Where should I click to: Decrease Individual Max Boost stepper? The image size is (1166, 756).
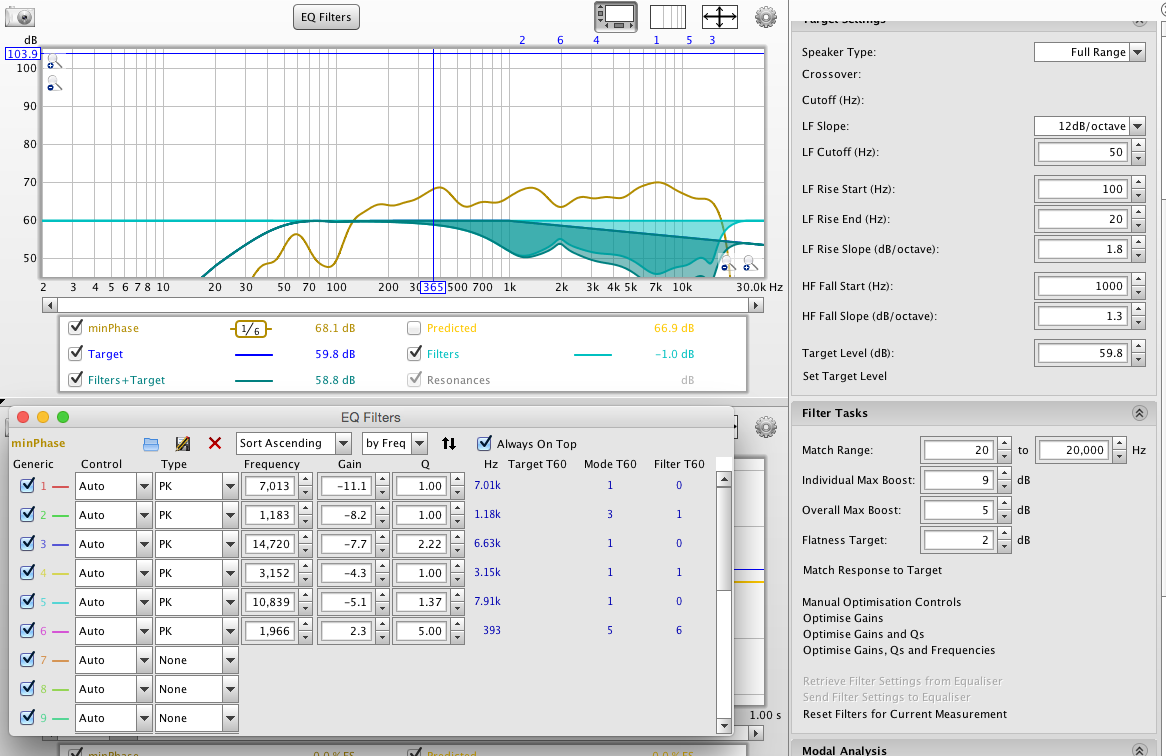click(1004, 486)
